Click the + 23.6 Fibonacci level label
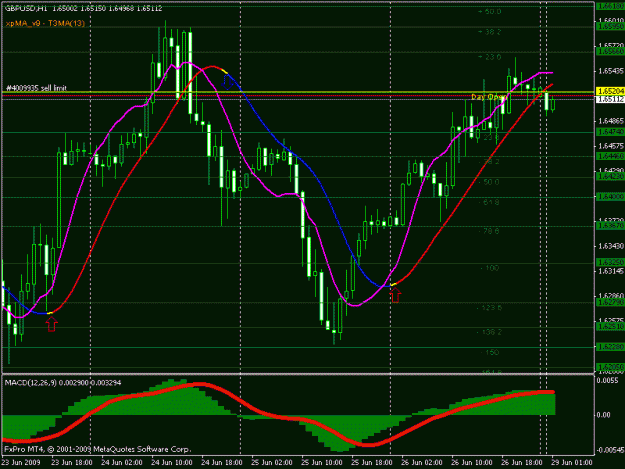The width and height of the screenshot is (625, 469). coord(489,57)
